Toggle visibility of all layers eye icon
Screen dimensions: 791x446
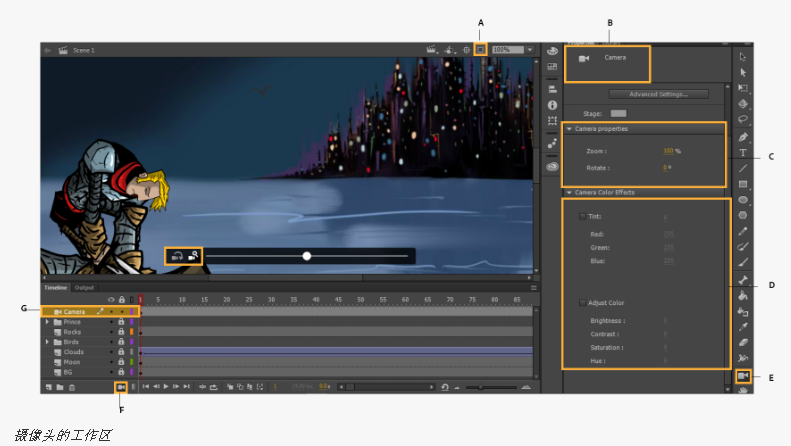tap(111, 300)
